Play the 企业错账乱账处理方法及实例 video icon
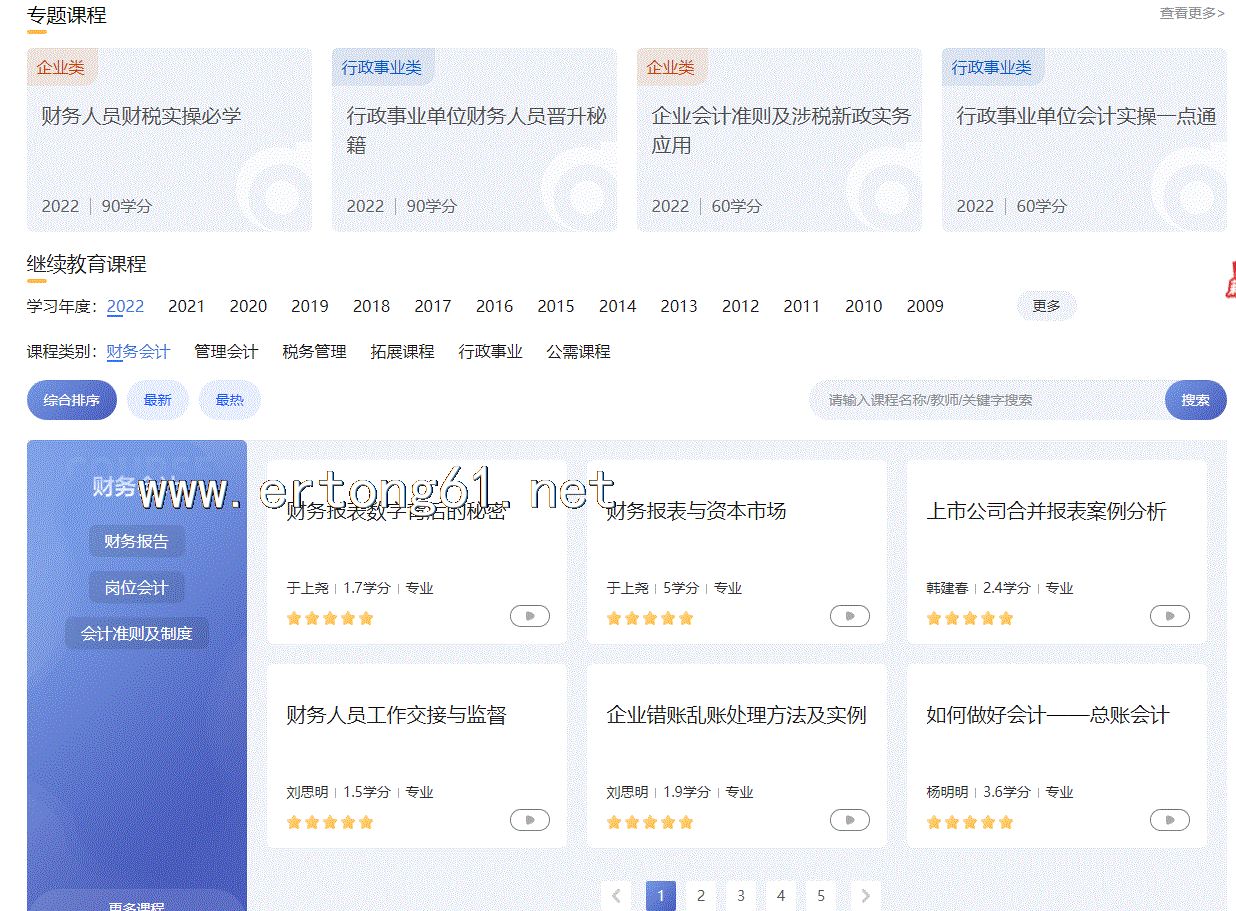The image size is (1236, 911). 849,820
